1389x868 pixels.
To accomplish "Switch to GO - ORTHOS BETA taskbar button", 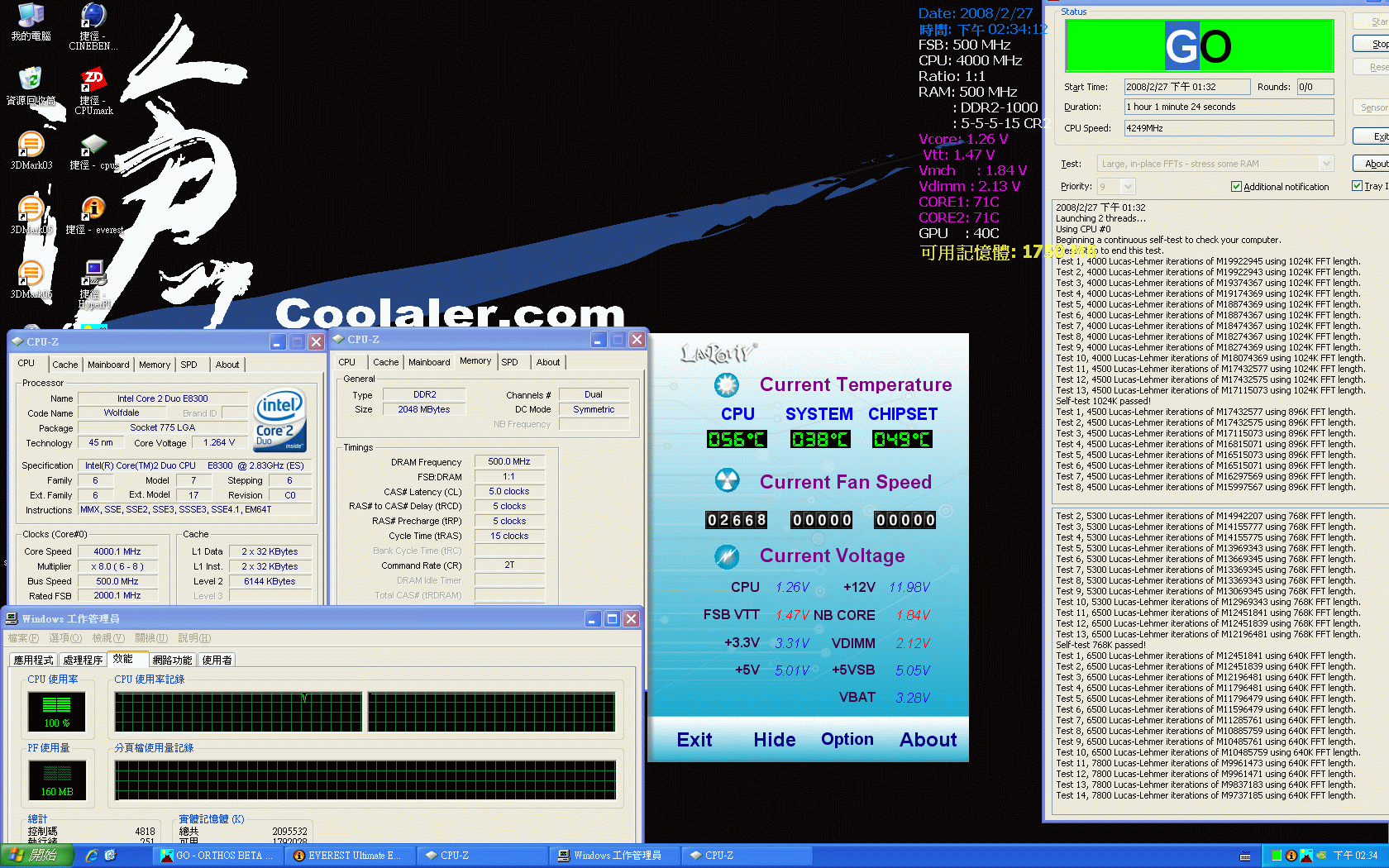I will [x=219, y=856].
